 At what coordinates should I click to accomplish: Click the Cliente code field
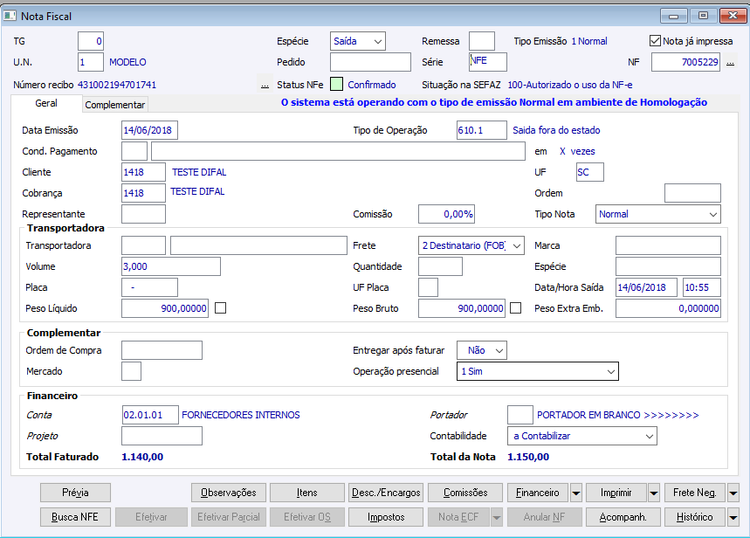coord(143,172)
